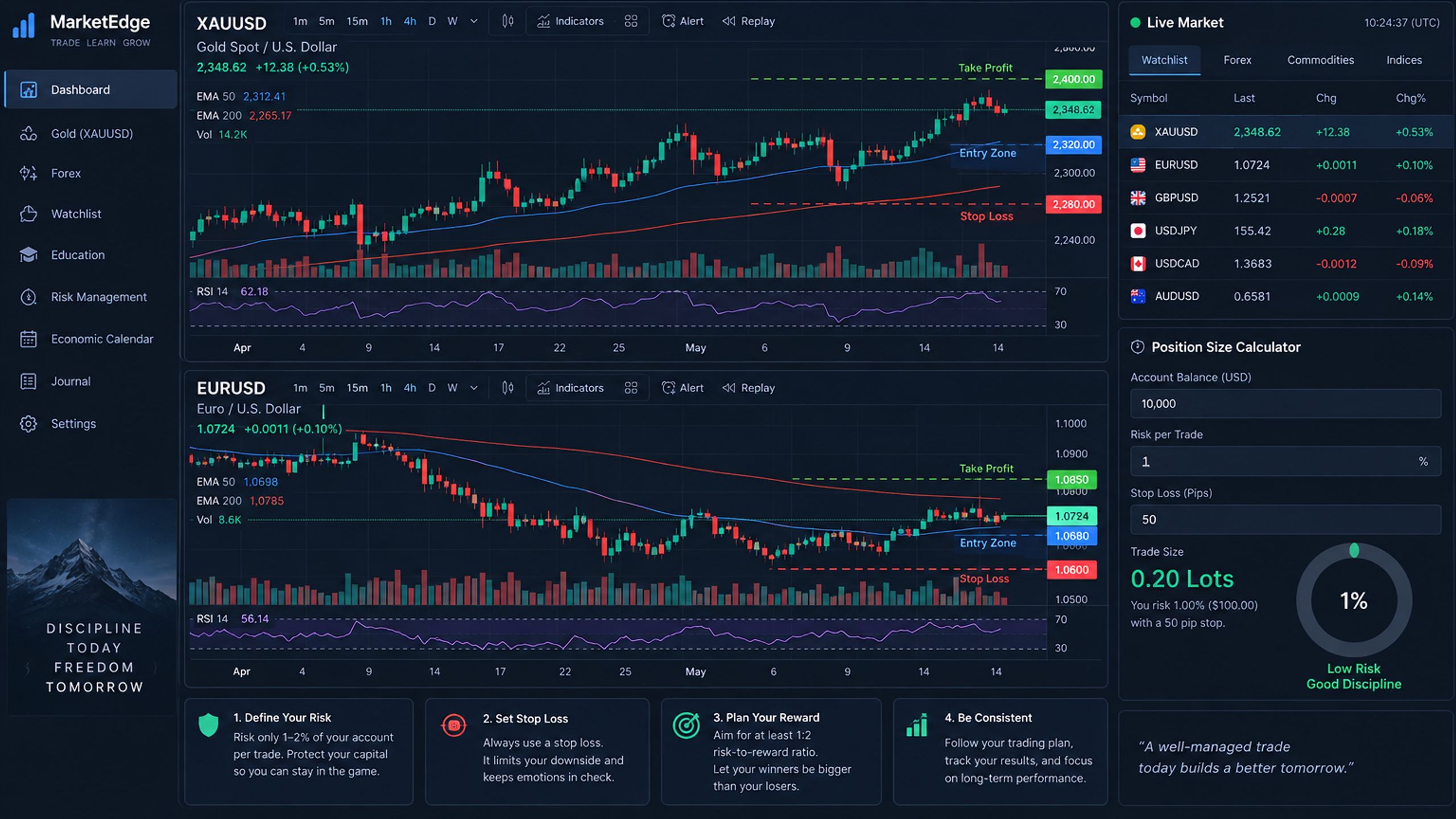The width and height of the screenshot is (1456, 819).
Task: Switch to the Forex tab in Live Market
Action: (1238, 60)
